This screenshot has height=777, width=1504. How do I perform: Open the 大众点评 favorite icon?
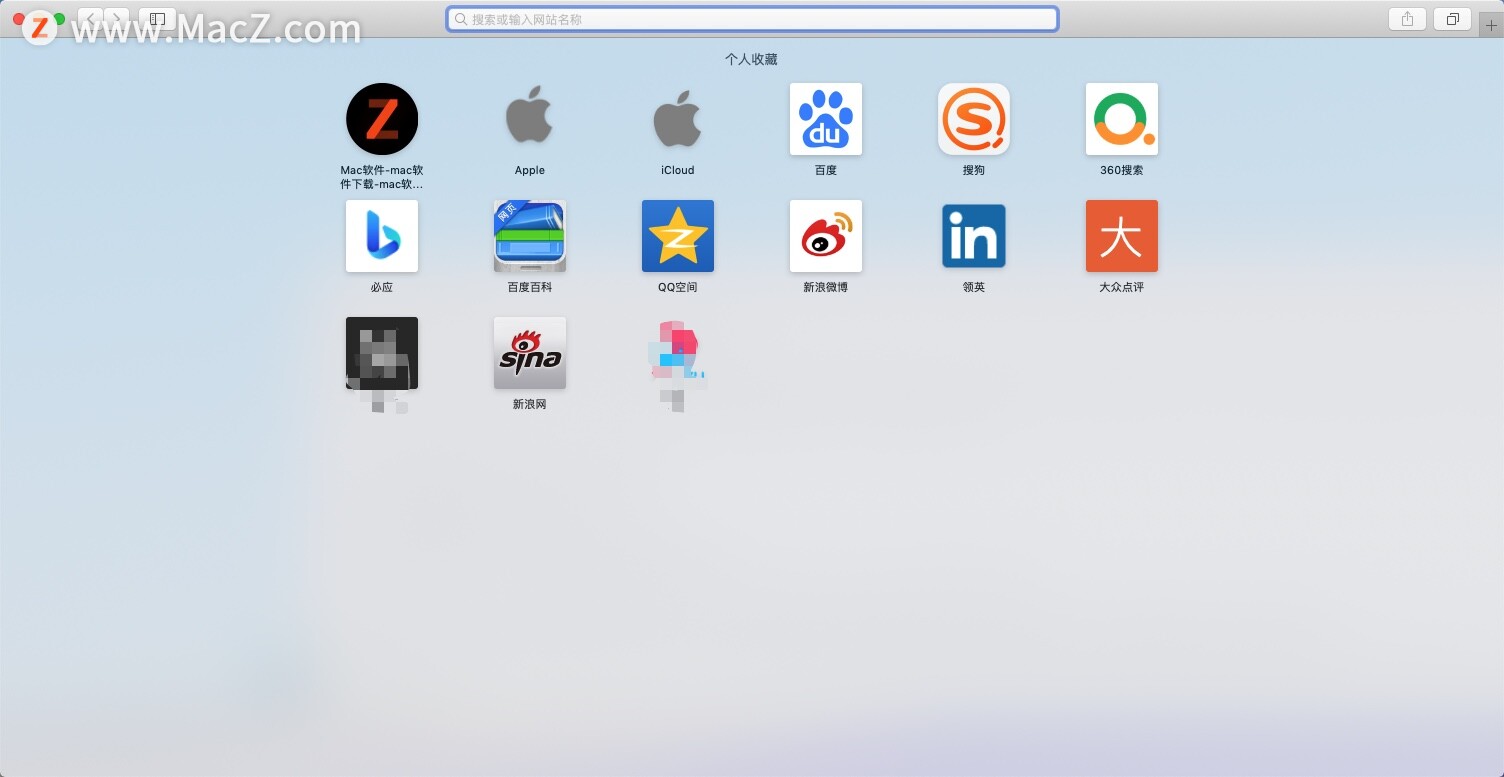point(1122,236)
